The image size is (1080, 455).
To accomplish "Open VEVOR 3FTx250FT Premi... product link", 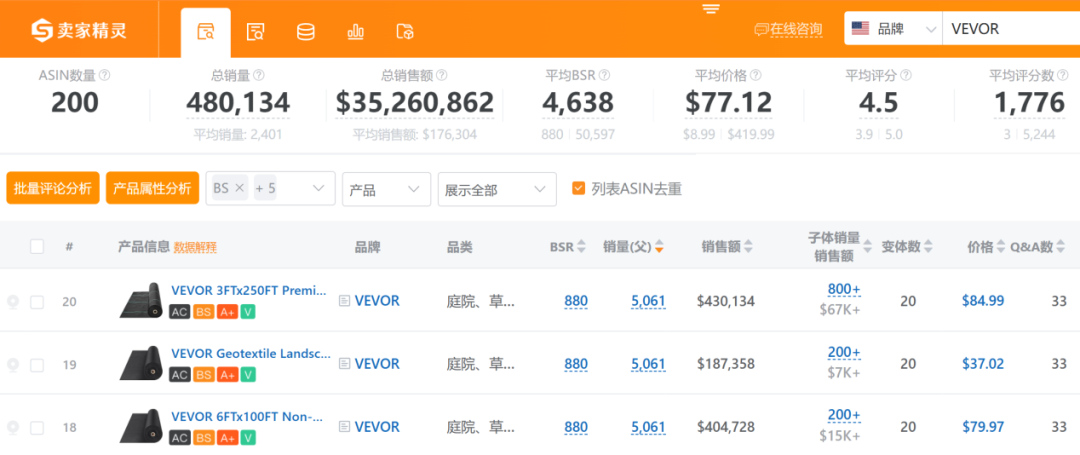I will [x=249, y=290].
